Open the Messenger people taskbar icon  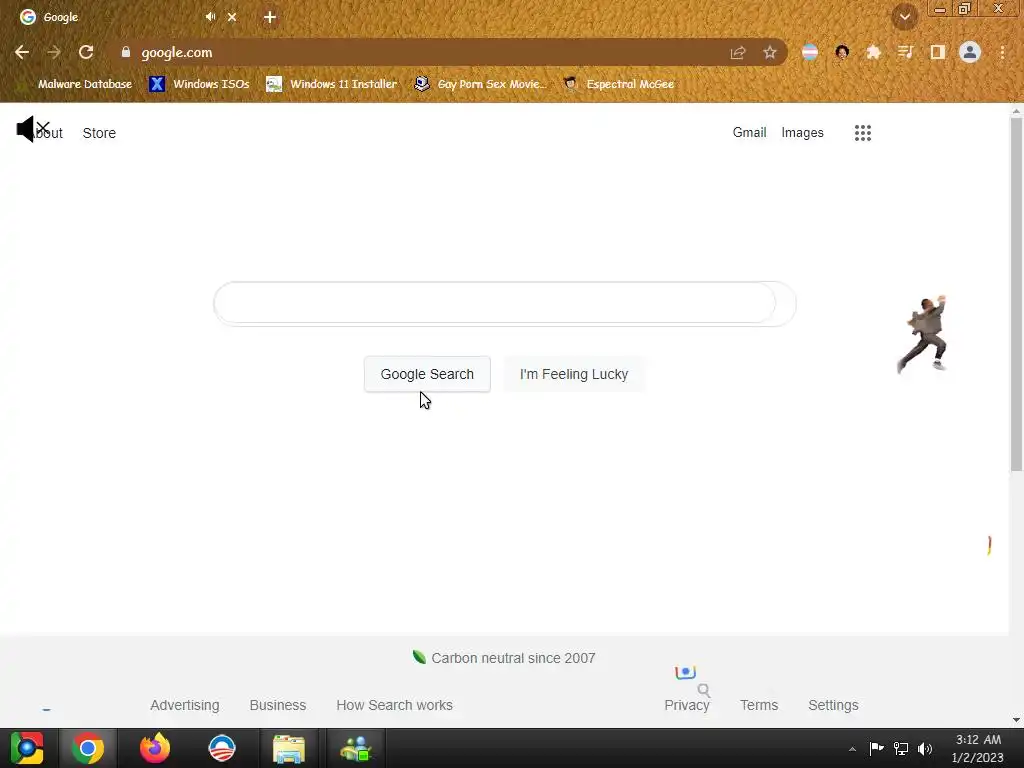(x=356, y=748)
